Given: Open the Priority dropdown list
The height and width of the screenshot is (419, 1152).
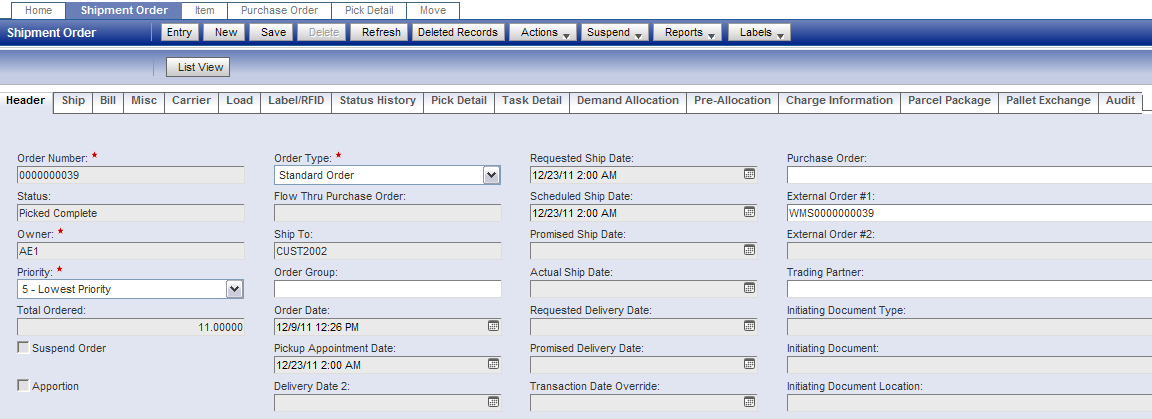Looking at the screenshot, I should [235, 289].
